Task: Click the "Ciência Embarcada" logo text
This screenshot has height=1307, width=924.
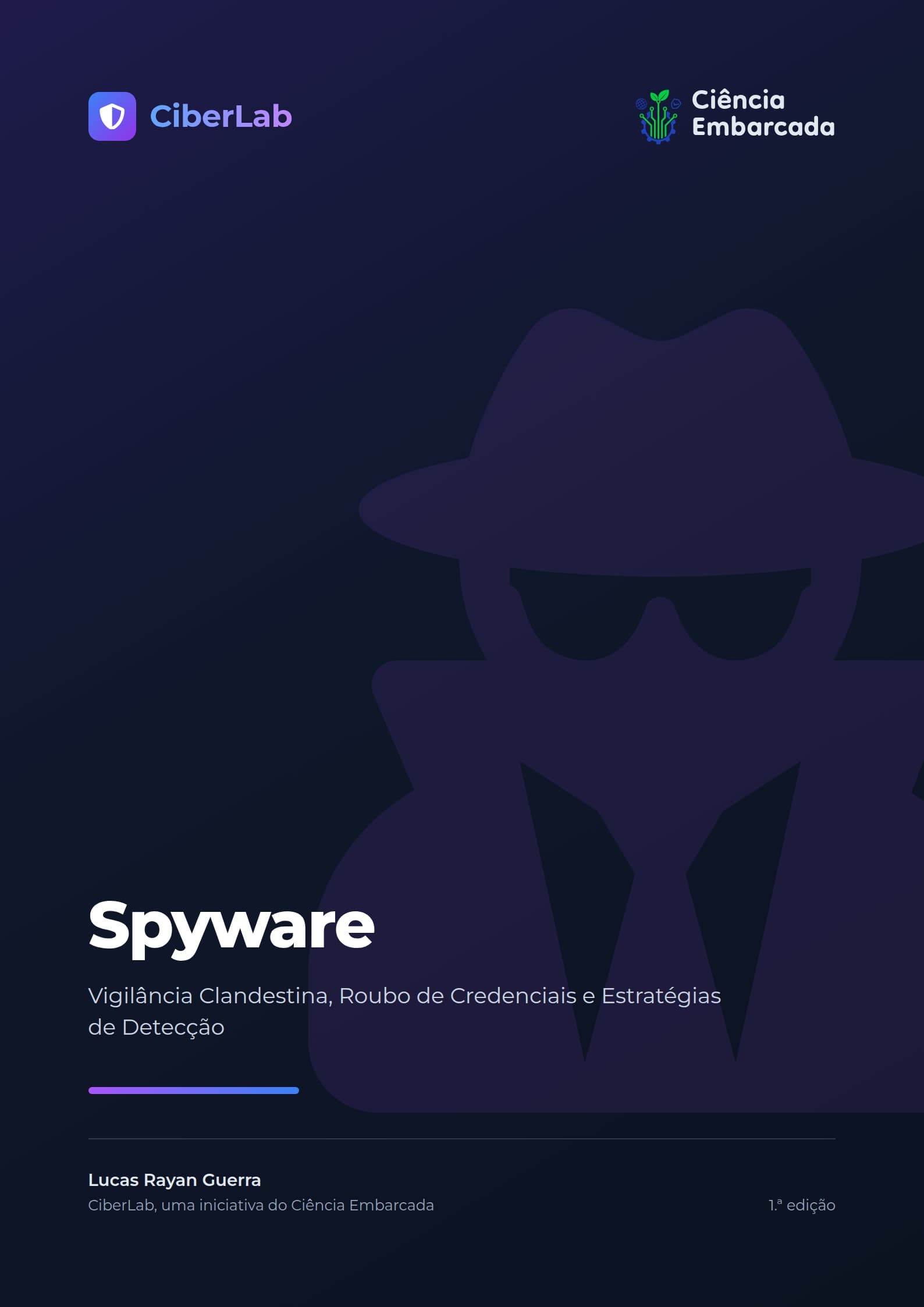Action: [763, 114]
